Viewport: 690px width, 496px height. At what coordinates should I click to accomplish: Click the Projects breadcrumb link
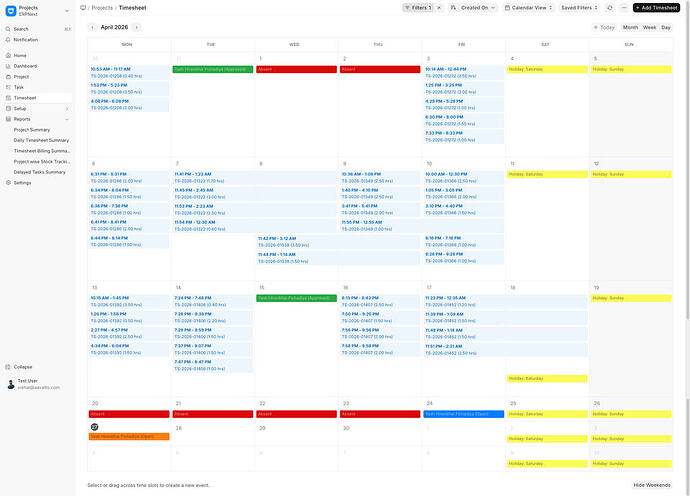coord(102,8)
